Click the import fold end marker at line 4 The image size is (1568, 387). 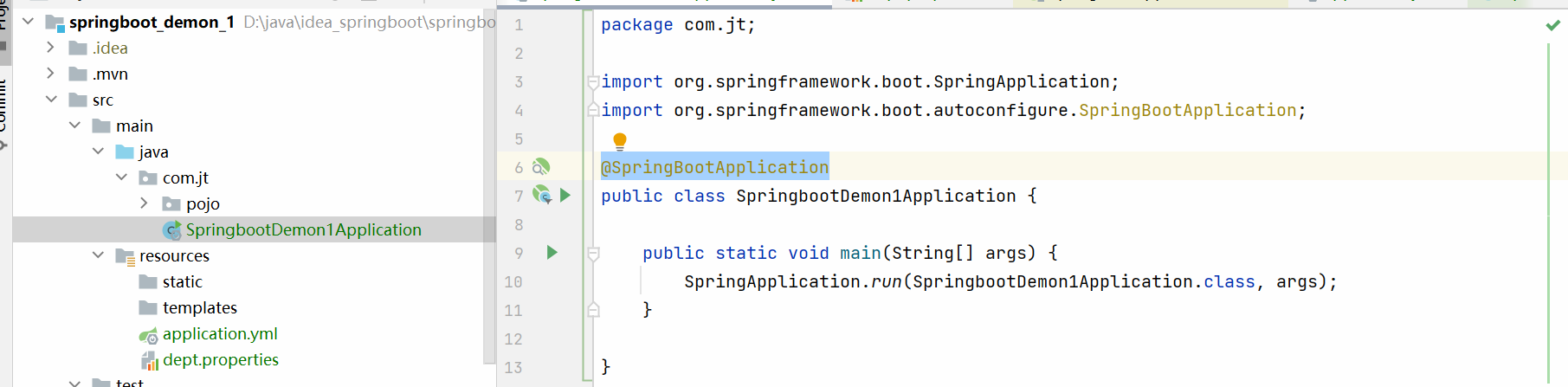click(x=593, y=110)
